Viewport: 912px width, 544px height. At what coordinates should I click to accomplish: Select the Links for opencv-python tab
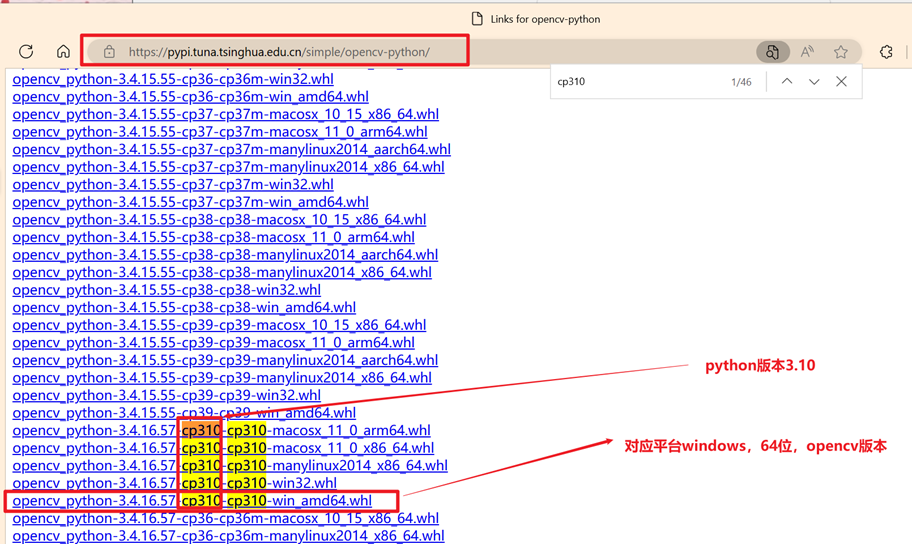(535, 19)
